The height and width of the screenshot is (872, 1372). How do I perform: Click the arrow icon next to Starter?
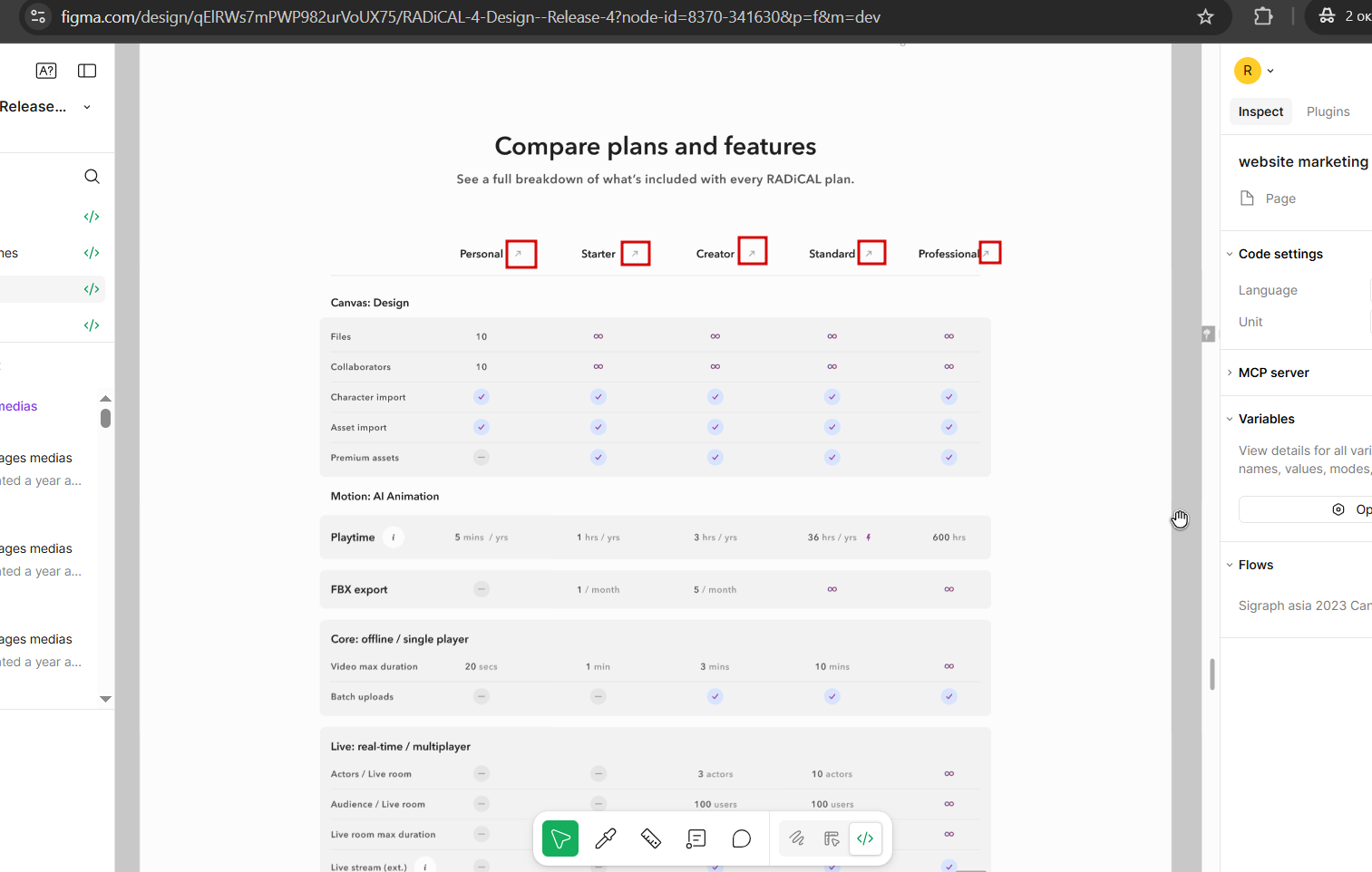coord(635,254)
